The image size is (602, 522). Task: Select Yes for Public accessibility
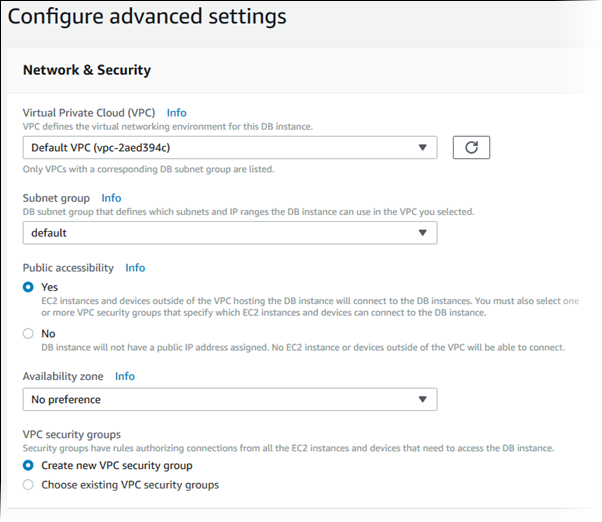(29, 287)
